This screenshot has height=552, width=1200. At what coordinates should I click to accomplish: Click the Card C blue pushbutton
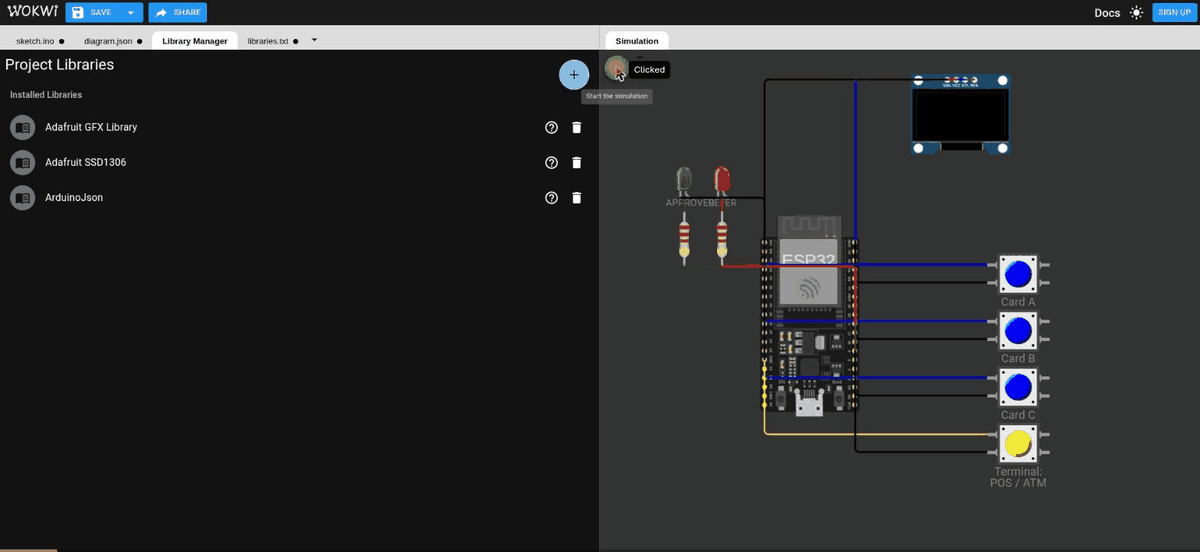click(1018, 387)
